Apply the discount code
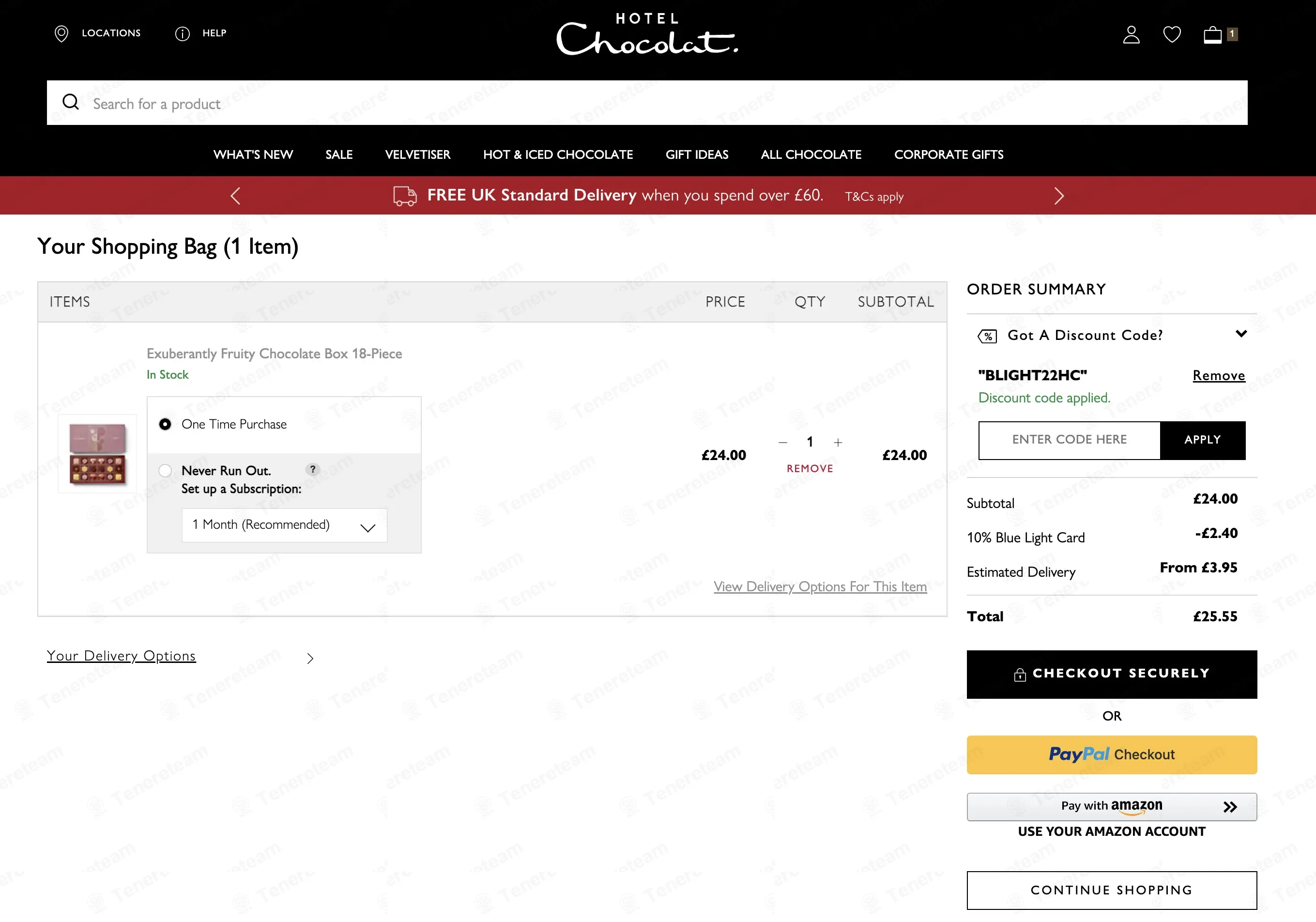The width and height of the screenshot is (1316, 922). [x=1203, y=440]
